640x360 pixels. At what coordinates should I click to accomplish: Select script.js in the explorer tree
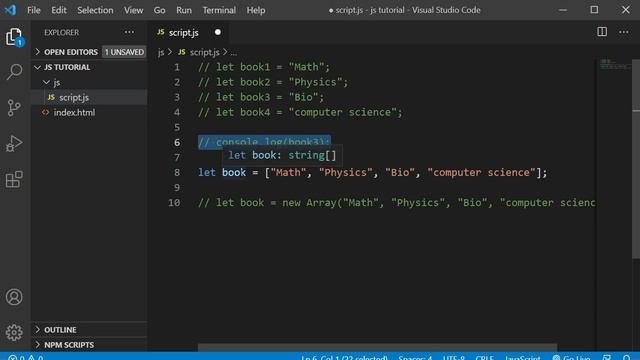[89, 97]
